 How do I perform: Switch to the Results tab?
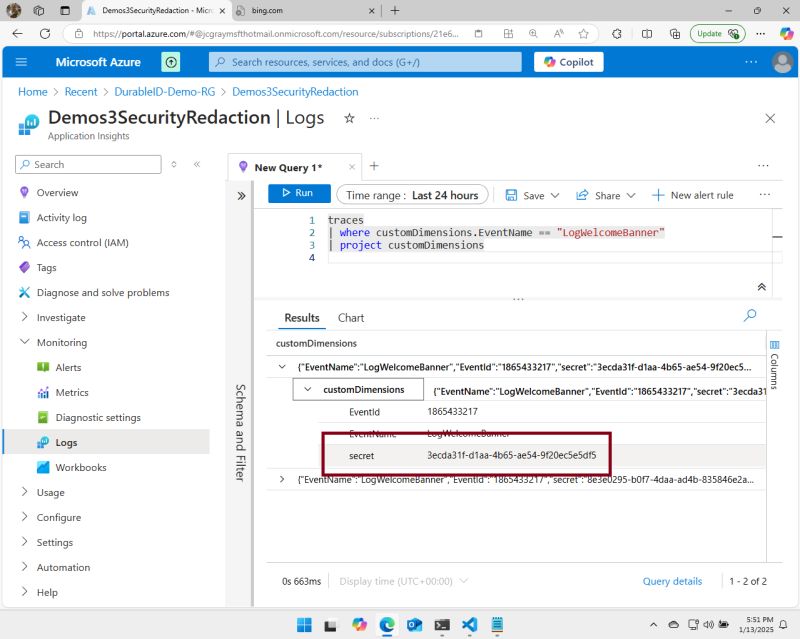point(302,318)
